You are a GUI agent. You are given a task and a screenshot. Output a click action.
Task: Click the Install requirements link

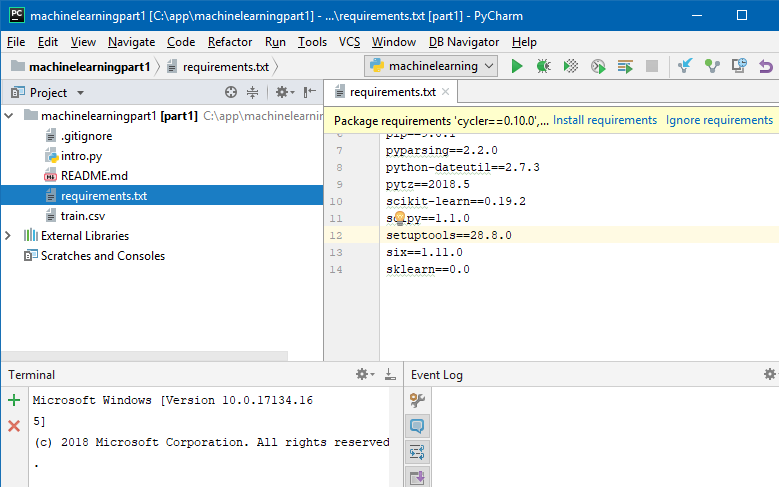605,120
